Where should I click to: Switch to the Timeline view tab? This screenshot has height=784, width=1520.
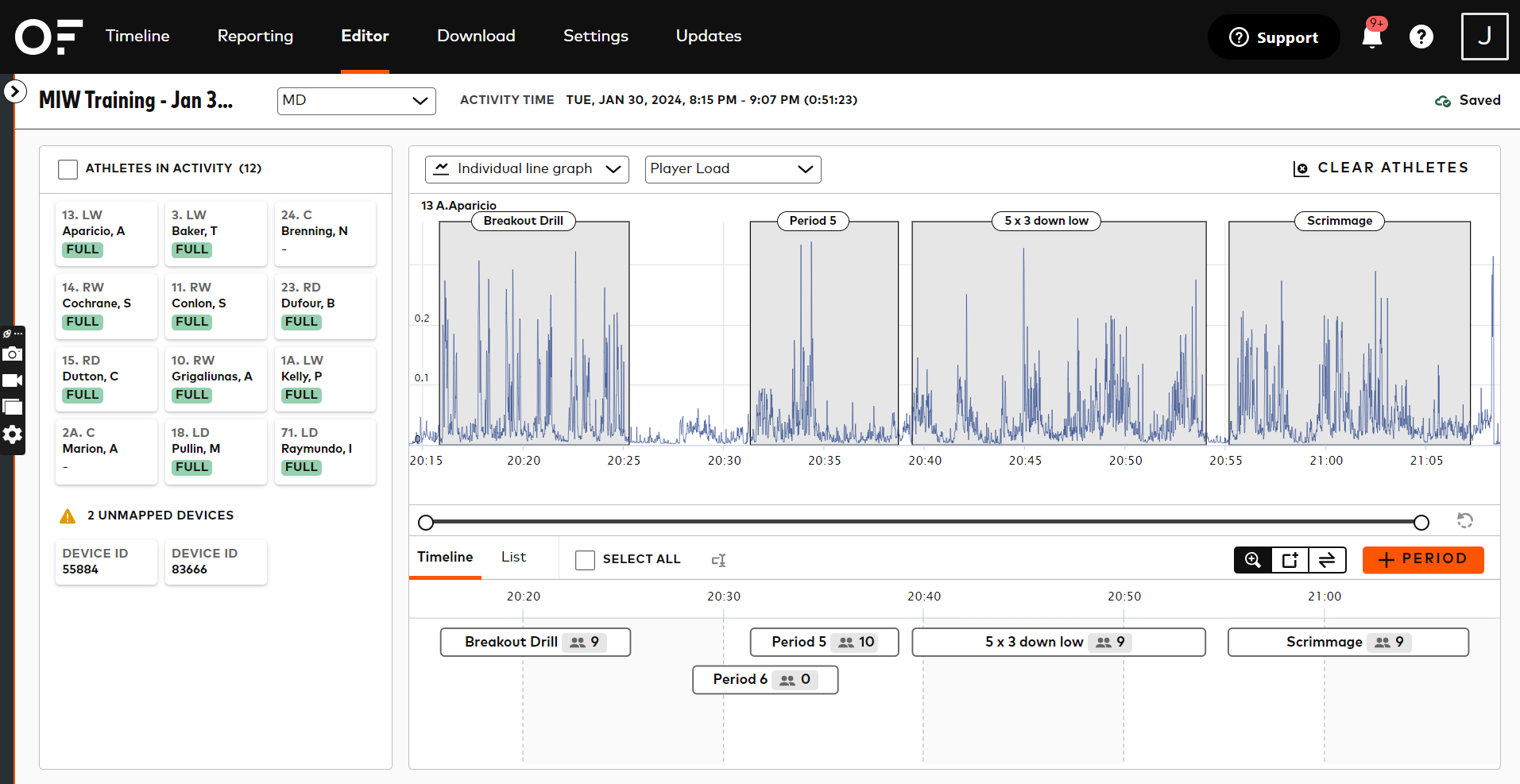pyautogui.click(x=445, y=558)
